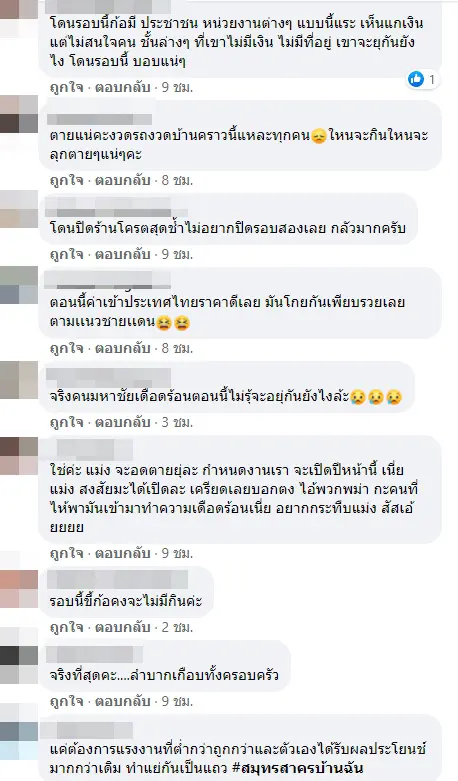This screenshot has width=458, height=781.
Task: Click the '2 ชม.' comment timestamp
Action: coord(177,627)
